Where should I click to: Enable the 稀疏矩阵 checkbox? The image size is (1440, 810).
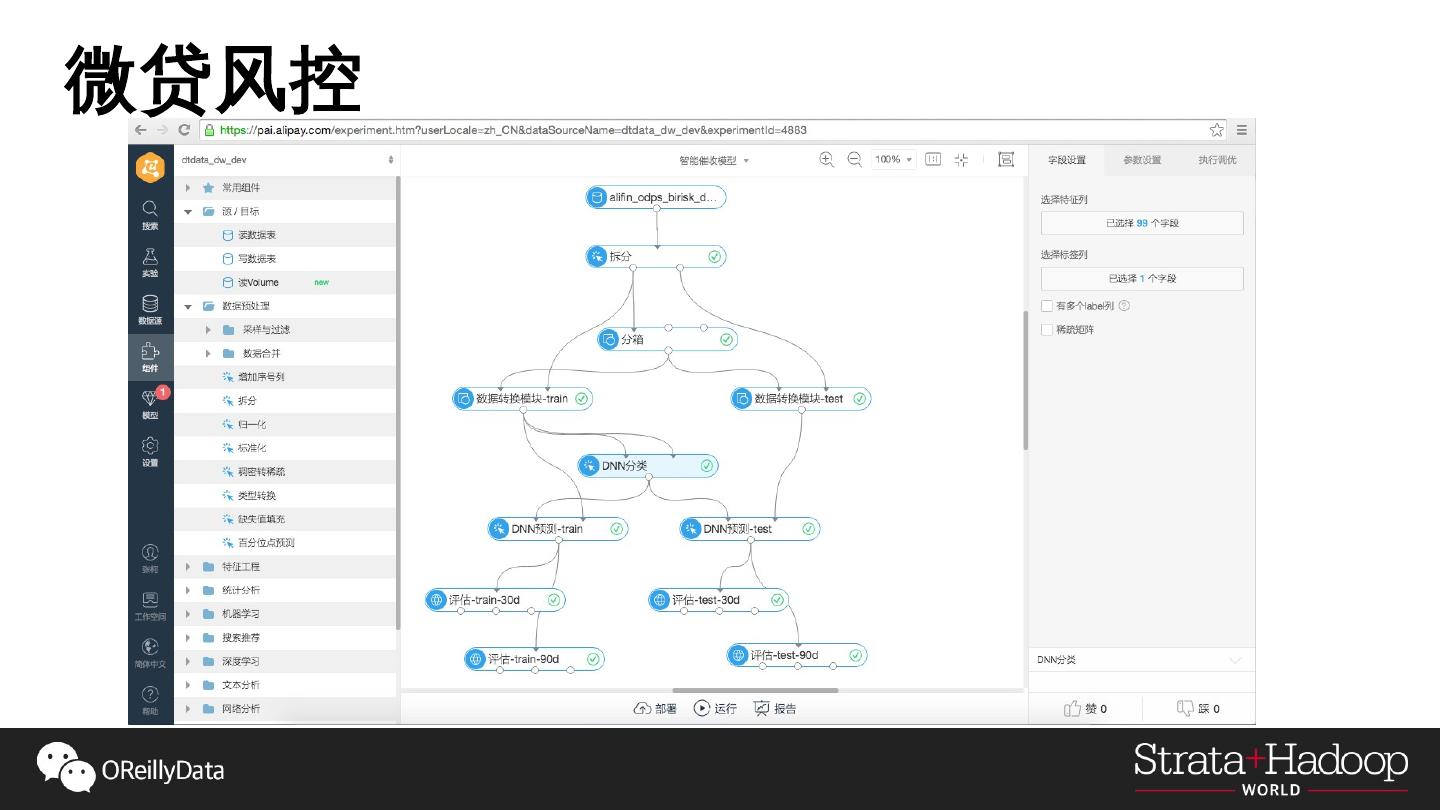[x=1047, y=330]
